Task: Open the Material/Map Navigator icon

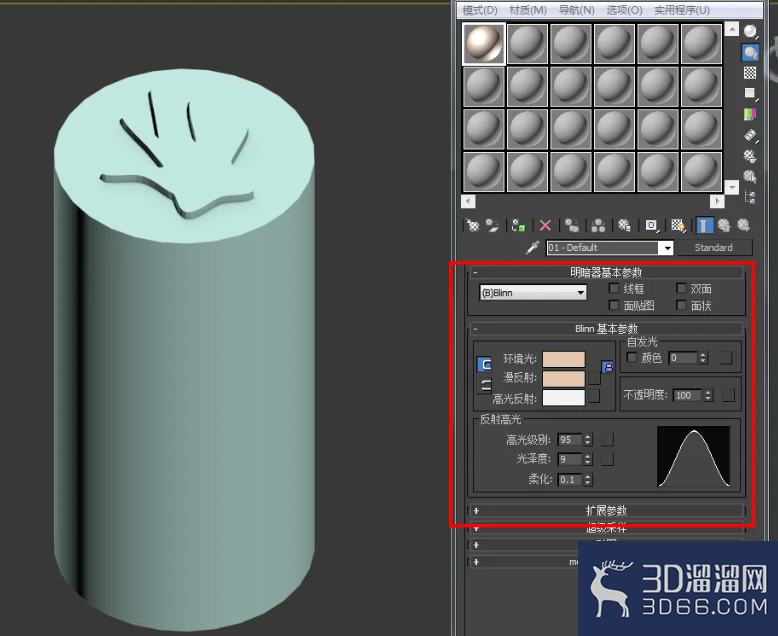Action: pyautogui.click(x=750, y=197)
